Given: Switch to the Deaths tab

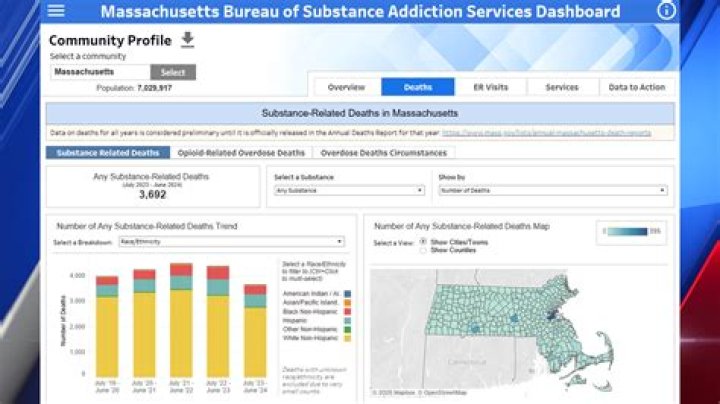Looking at the screenshot, I should 418,87.
